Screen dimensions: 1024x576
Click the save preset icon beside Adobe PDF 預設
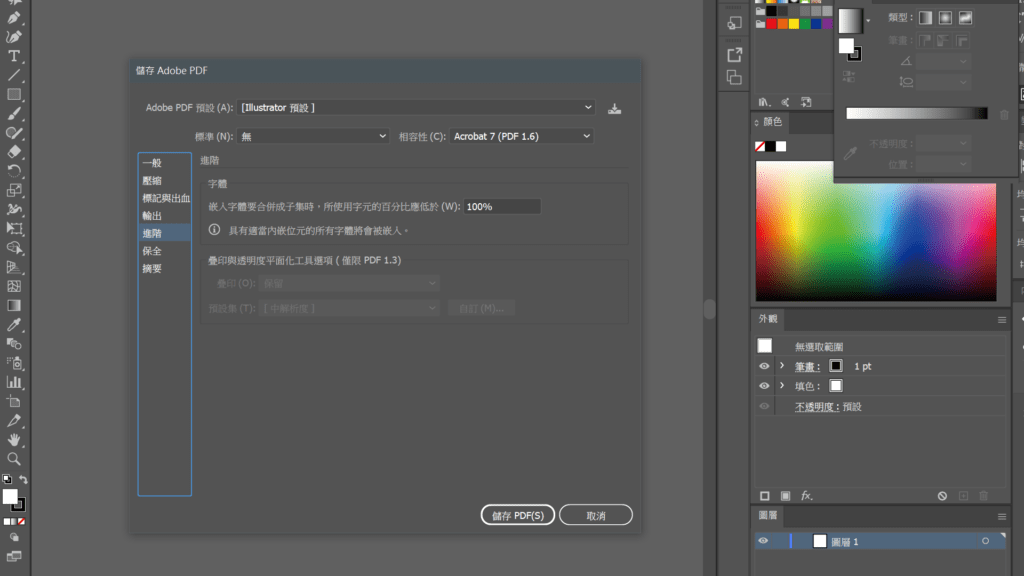(615, 108)
